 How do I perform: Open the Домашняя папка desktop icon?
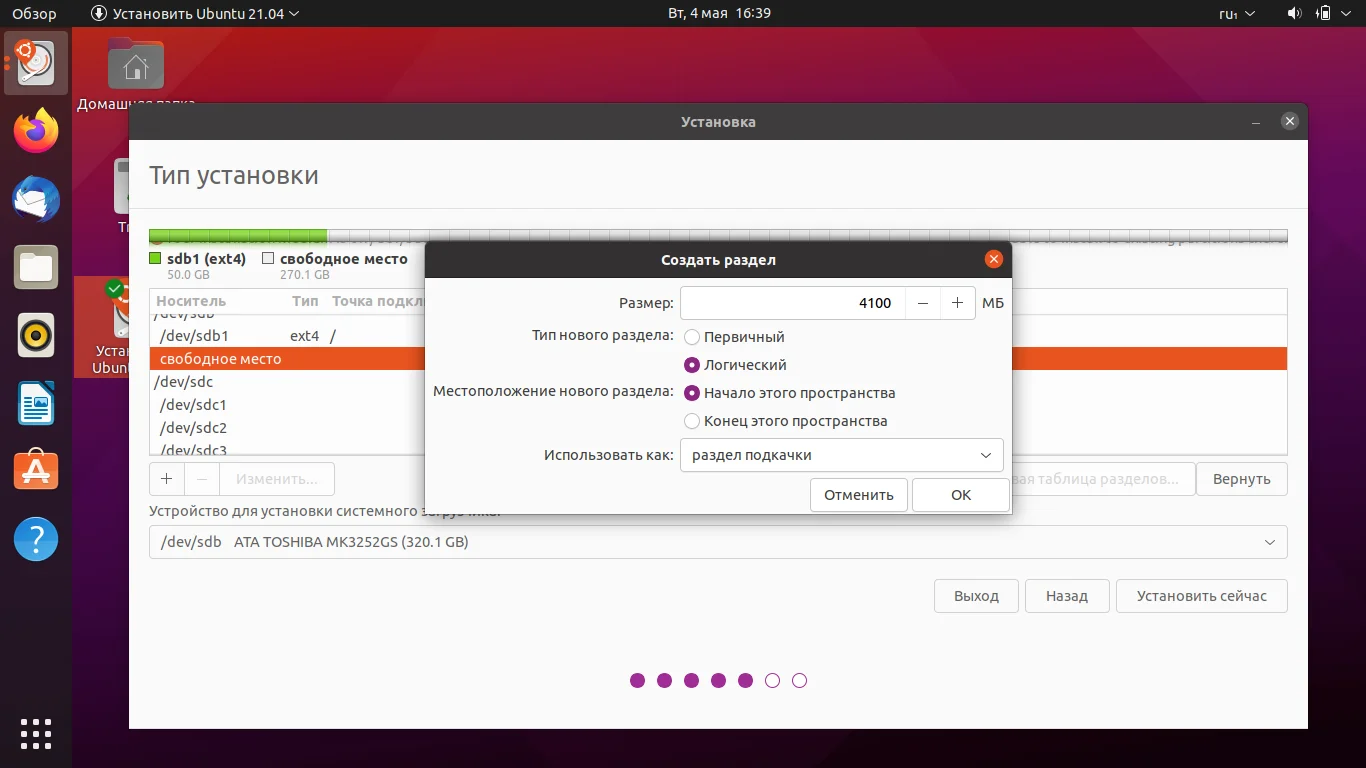pyautogui.click(x=135, y=63)
